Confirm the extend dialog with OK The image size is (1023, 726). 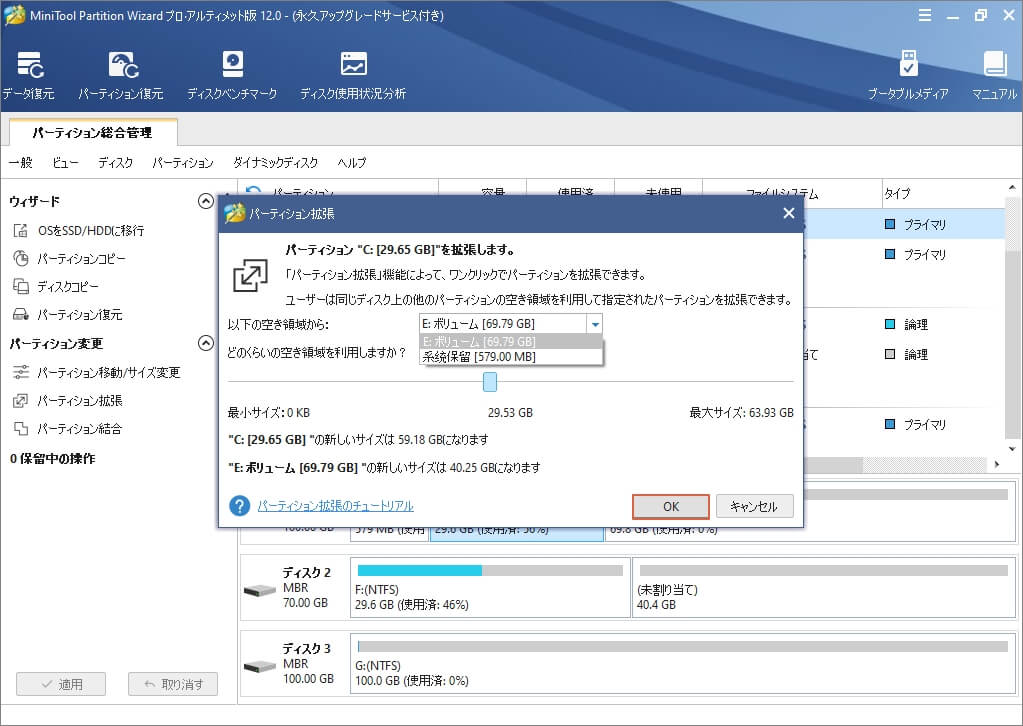tap(671, 506)
